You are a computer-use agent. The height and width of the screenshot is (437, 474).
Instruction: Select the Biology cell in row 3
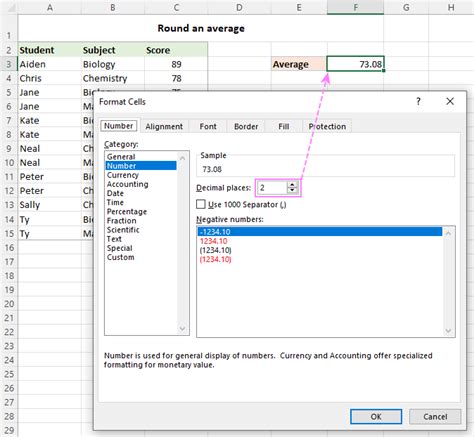(113, 64)
